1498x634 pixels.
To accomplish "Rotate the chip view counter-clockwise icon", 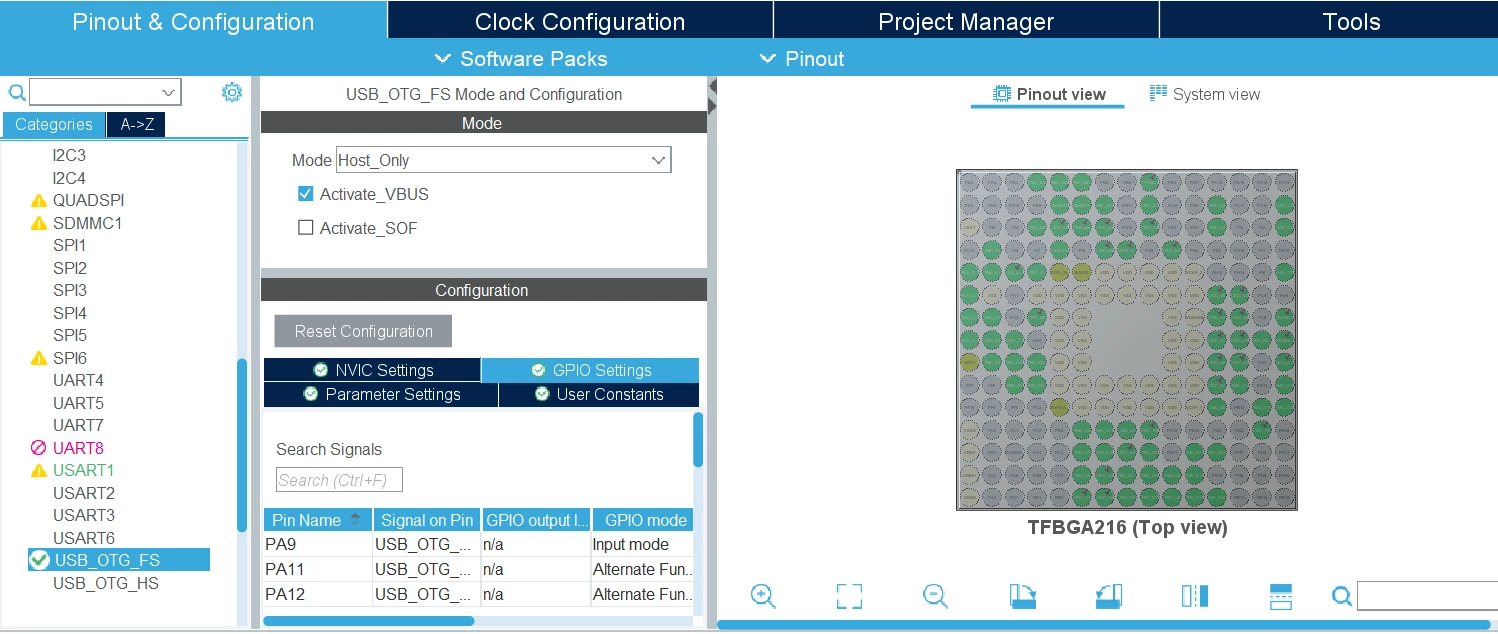I will (1109, 596).
